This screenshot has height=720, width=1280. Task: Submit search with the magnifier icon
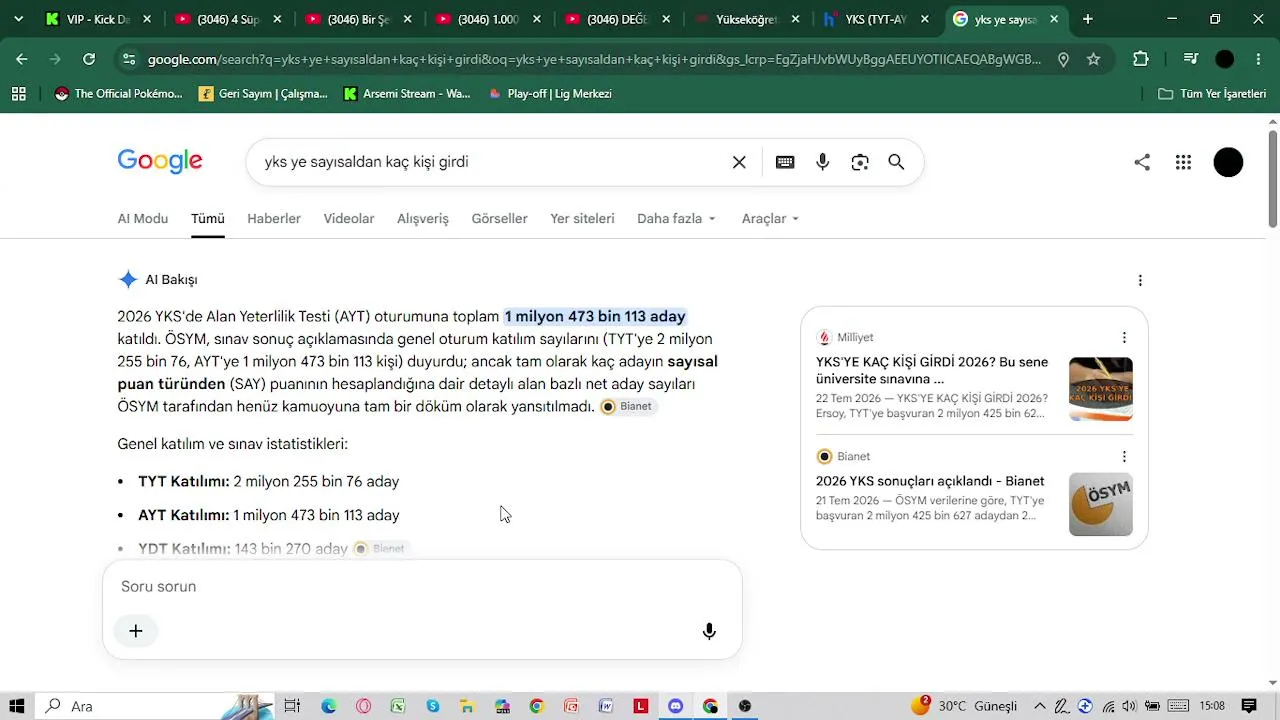(x=896, y=162)
